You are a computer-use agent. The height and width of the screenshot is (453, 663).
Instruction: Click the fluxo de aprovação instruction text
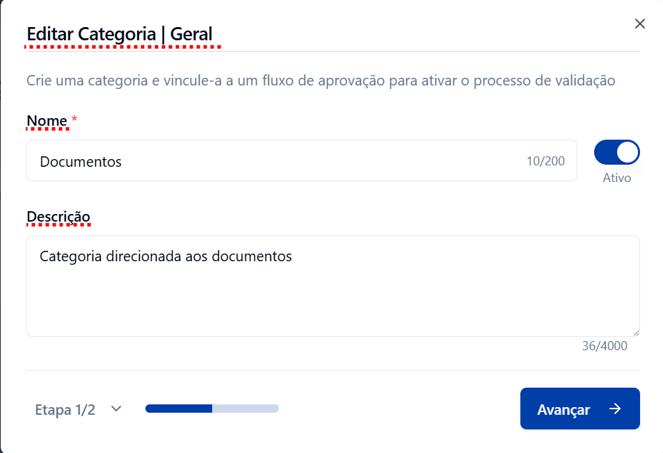click(320, 80)
